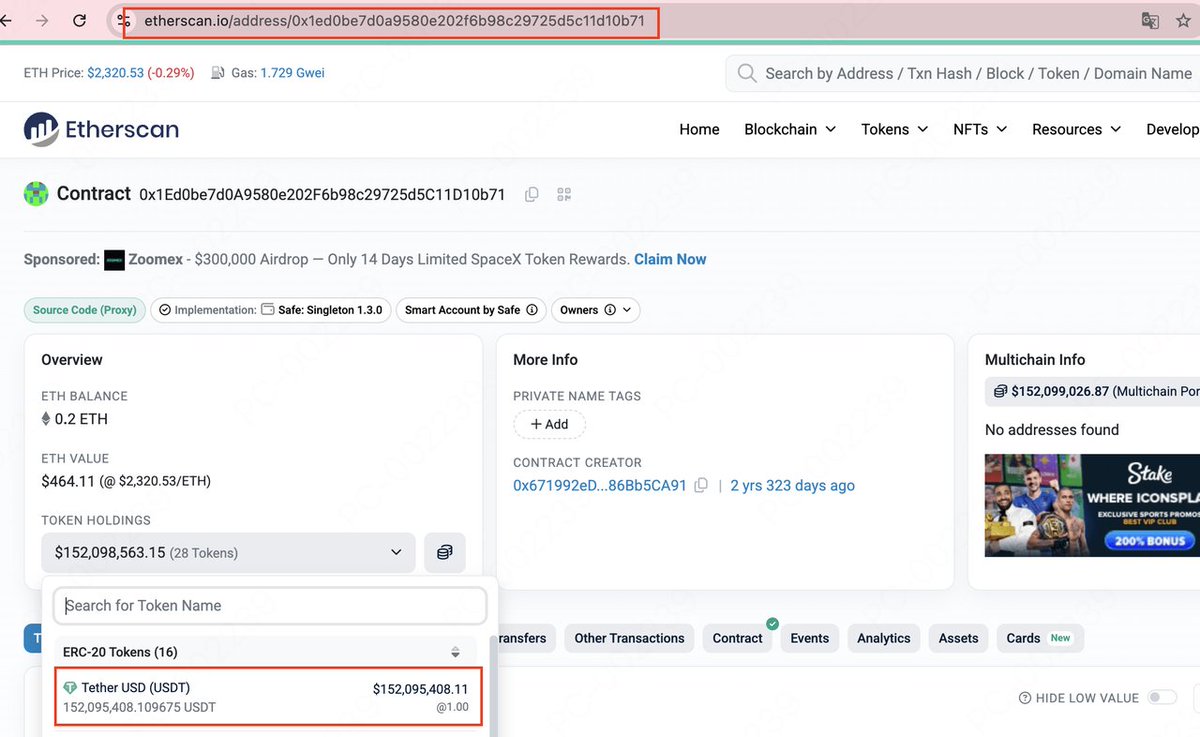Expand the Tokens menu
Image resolution: width=1200 pixels, height=737 pixels.
click(x=895, y=129)
